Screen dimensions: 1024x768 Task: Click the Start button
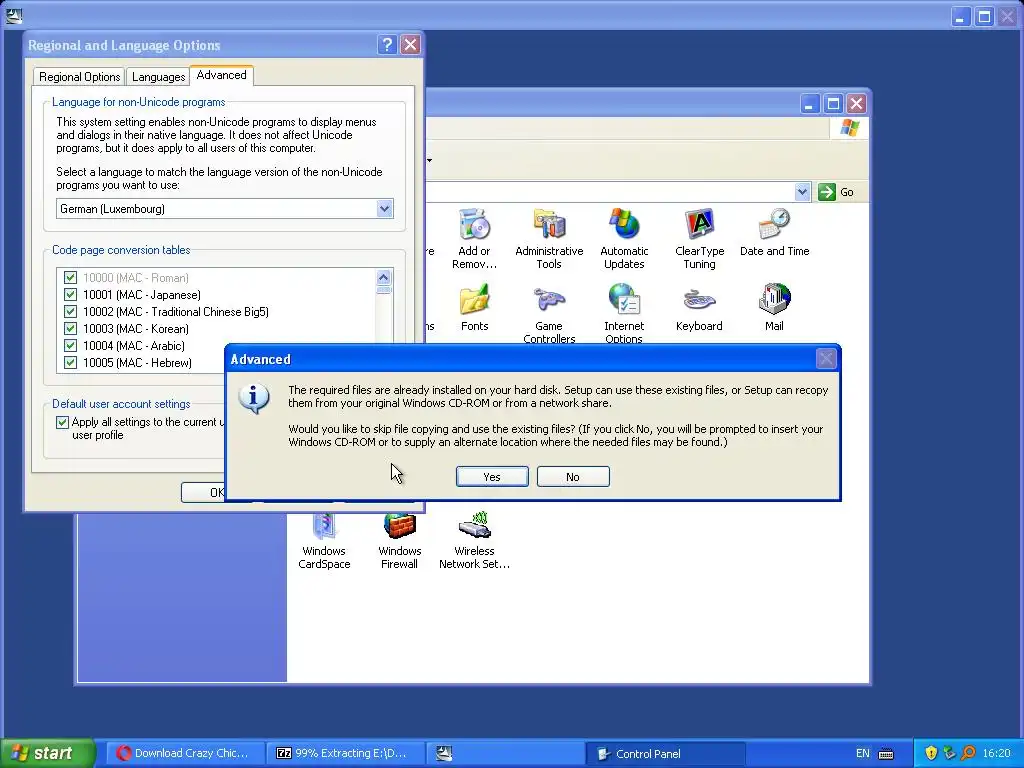[48, 753]
